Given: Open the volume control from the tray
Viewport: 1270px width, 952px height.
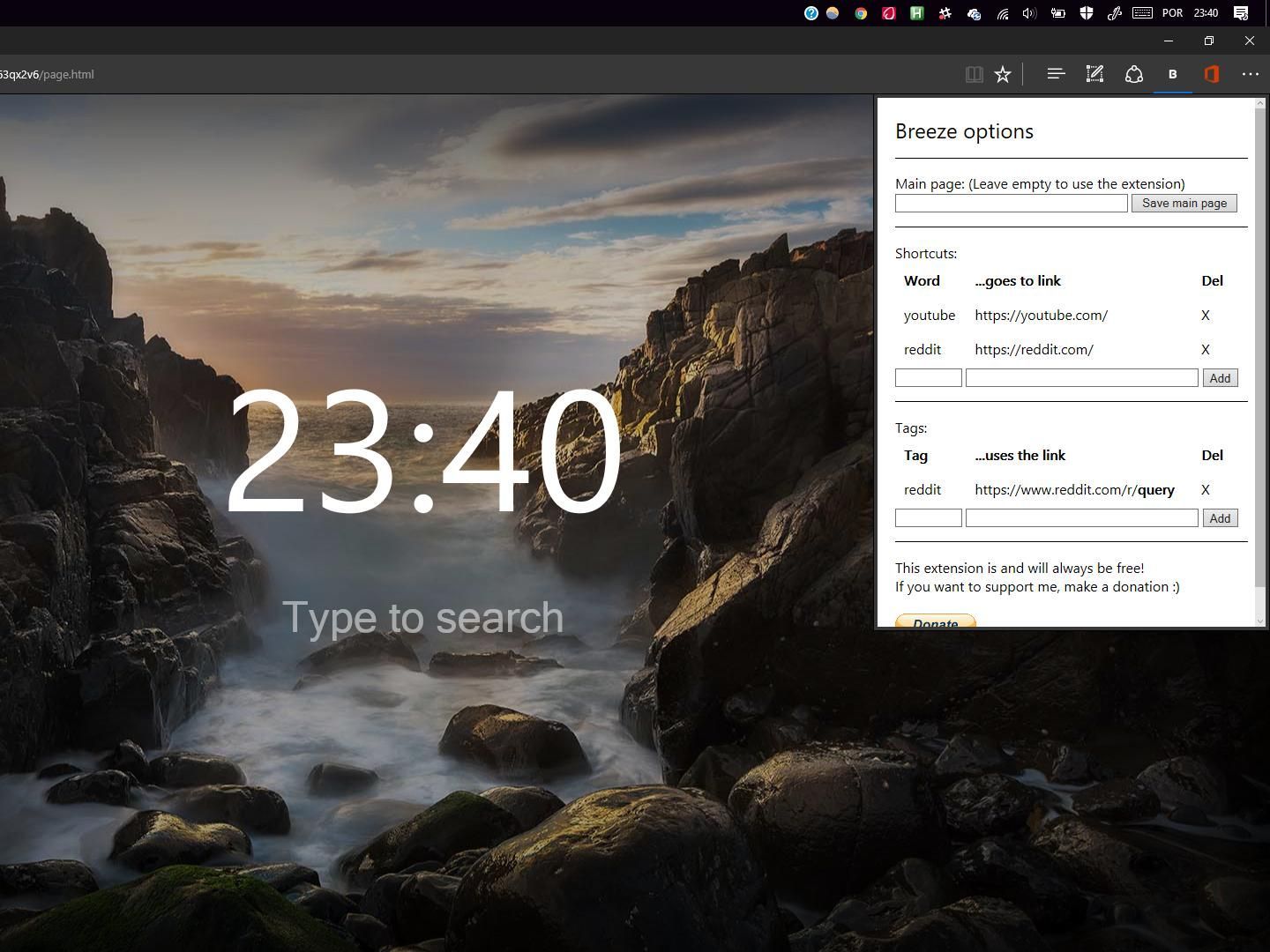Looking at the screenshot, I should [1028, 12].
